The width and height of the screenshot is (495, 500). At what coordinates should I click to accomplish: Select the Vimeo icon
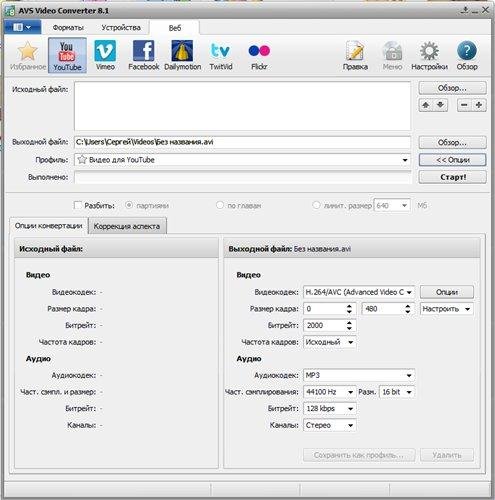[105, 55]
